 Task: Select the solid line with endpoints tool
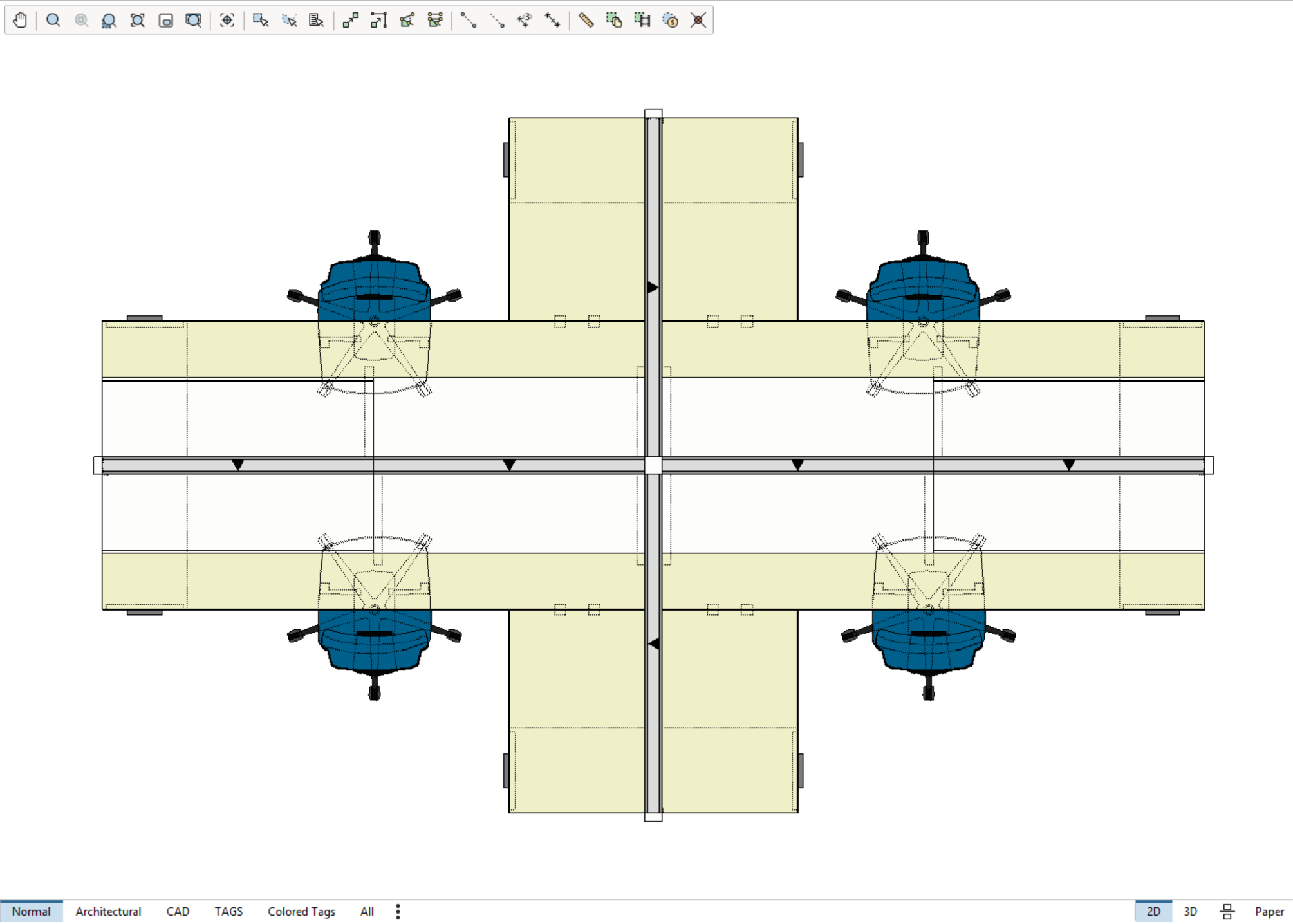469,21
